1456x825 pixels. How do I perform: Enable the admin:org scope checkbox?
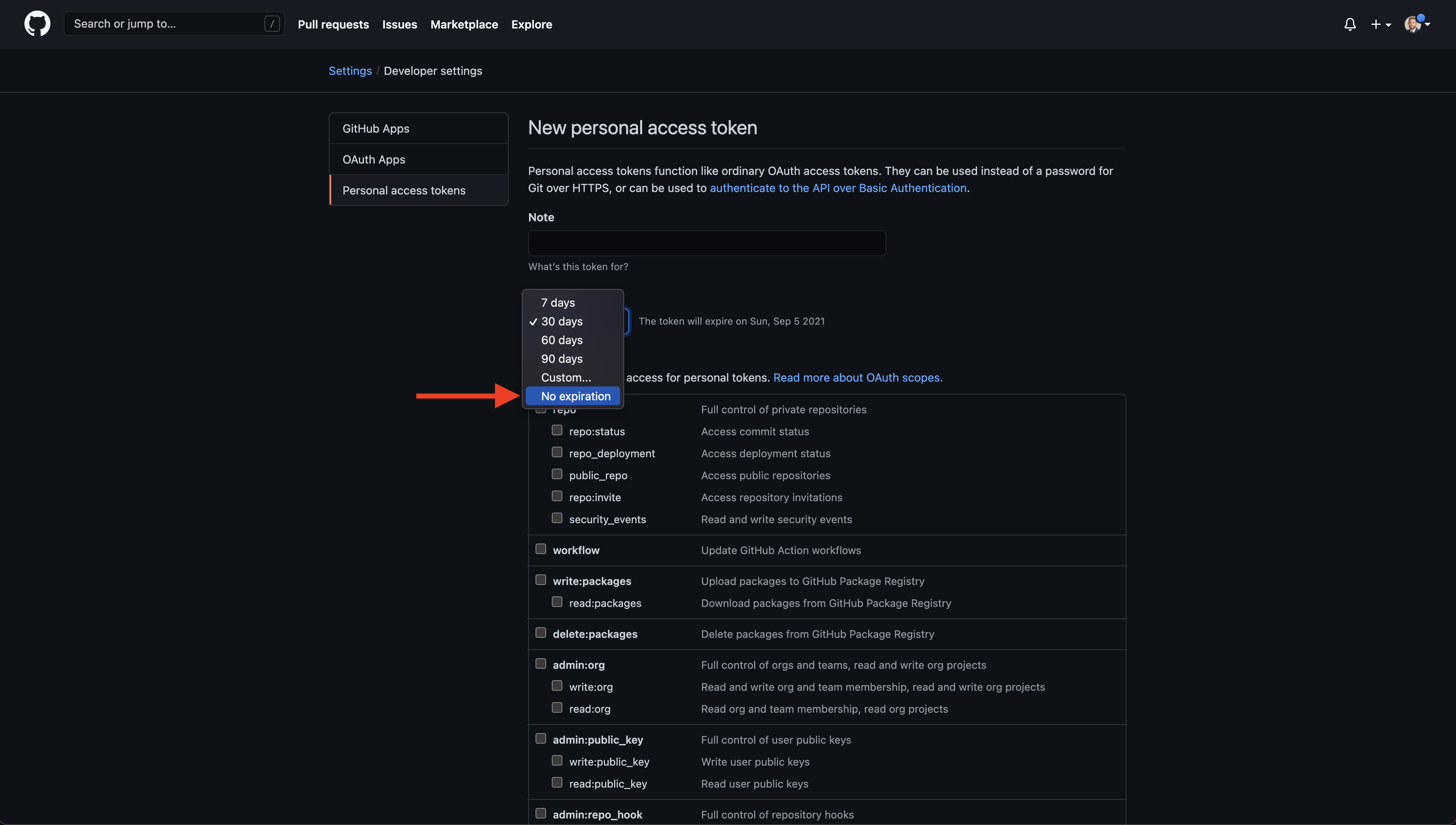[541, 664]
